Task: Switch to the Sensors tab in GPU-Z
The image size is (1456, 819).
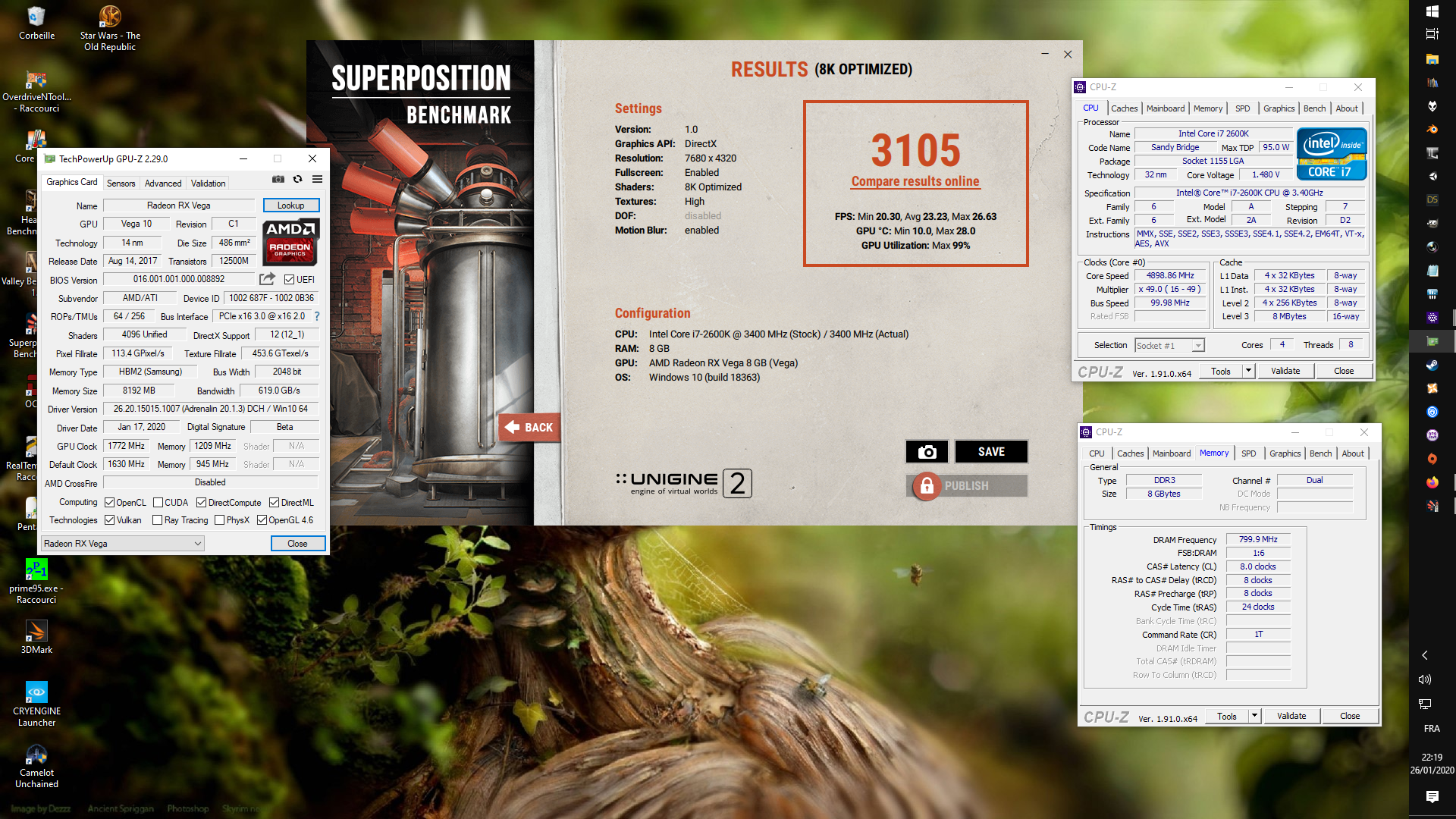Action: pyautogui.click(x=121, y=183)
